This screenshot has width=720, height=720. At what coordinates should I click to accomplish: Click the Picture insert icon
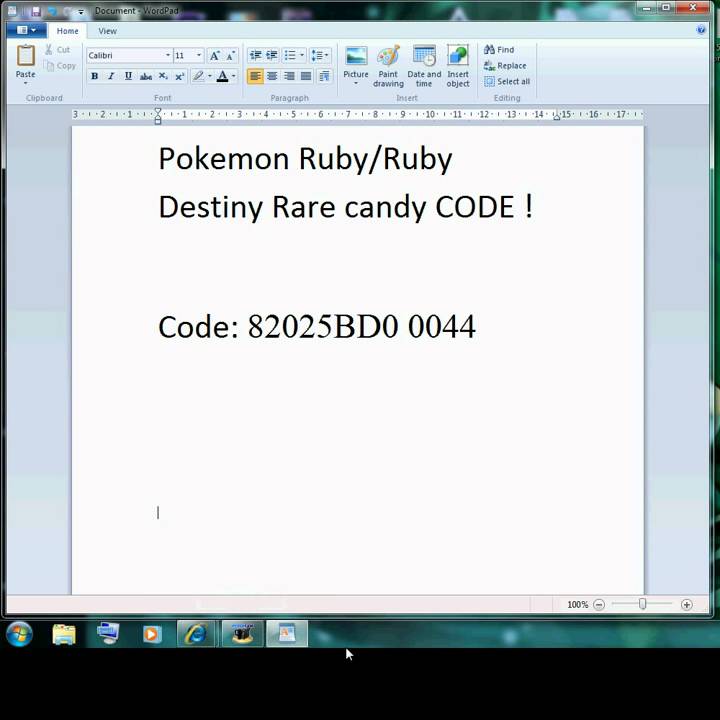point(356,56)
